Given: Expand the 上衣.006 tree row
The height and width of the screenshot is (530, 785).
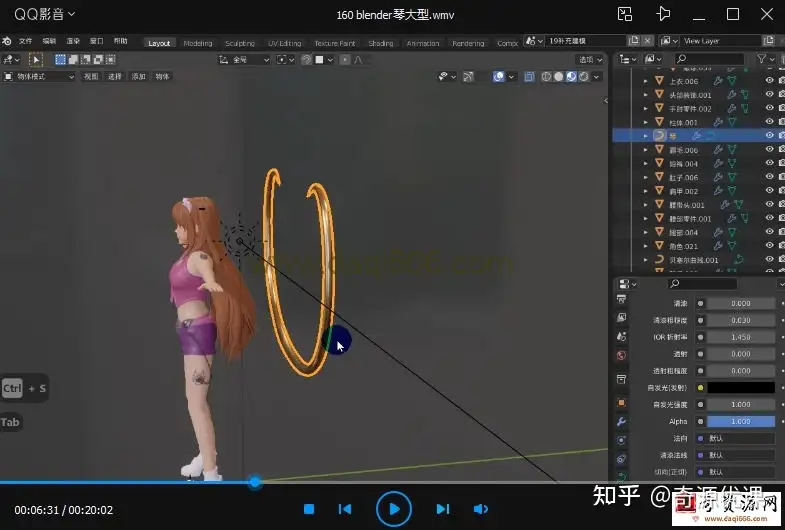Looking at the screenshot, I should click(x=645, y=81).
